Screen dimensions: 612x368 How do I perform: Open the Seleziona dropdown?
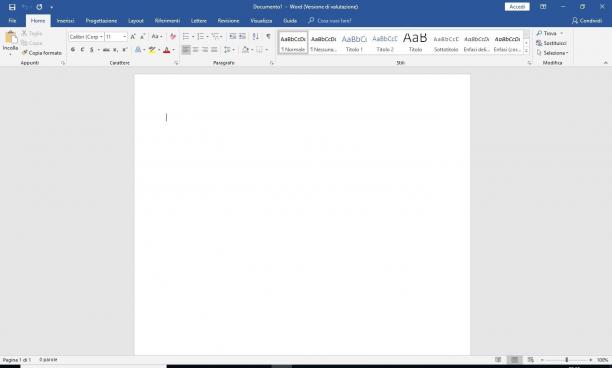coord(552,53)
